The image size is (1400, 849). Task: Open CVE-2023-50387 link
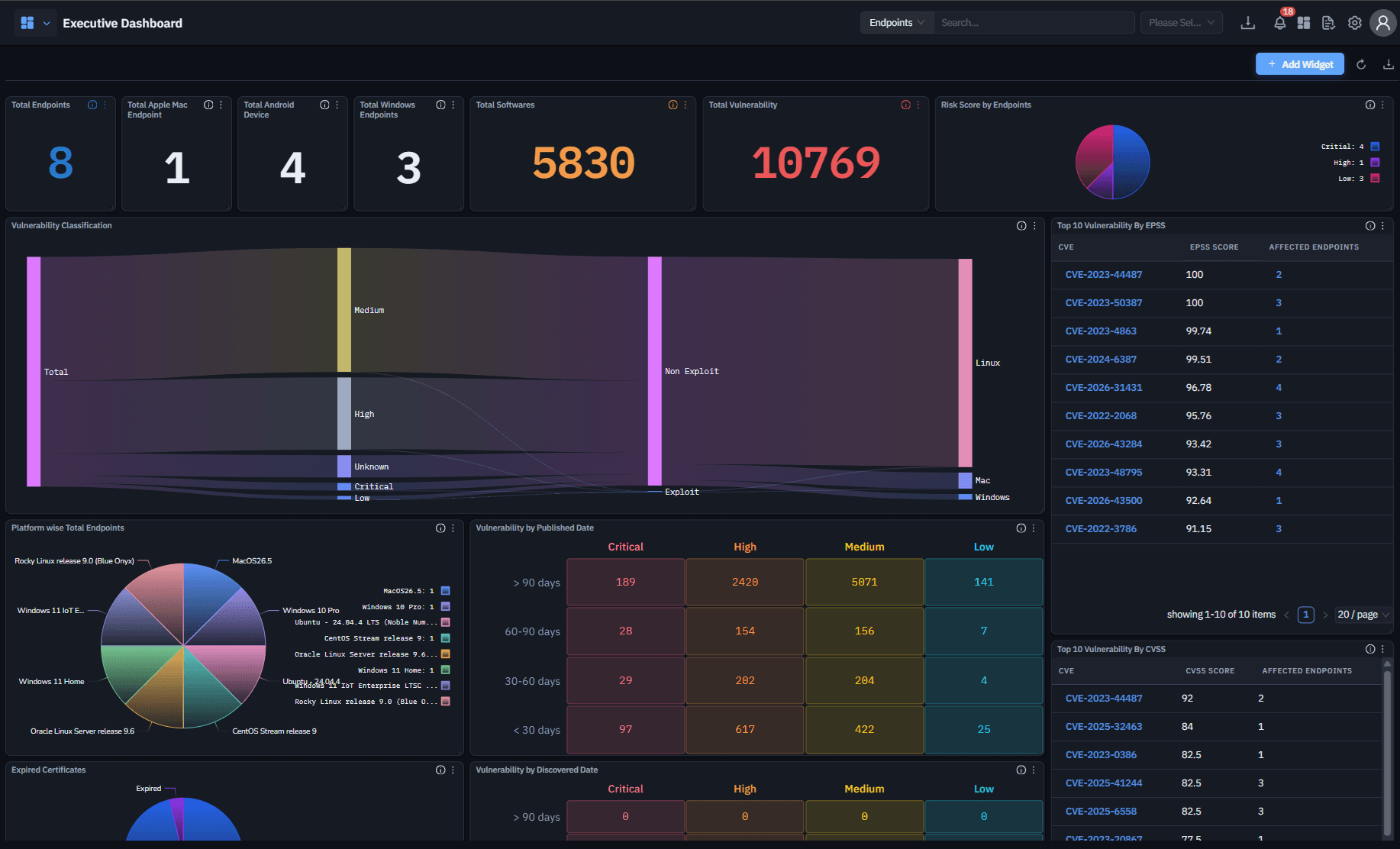tap(1103, 303)
